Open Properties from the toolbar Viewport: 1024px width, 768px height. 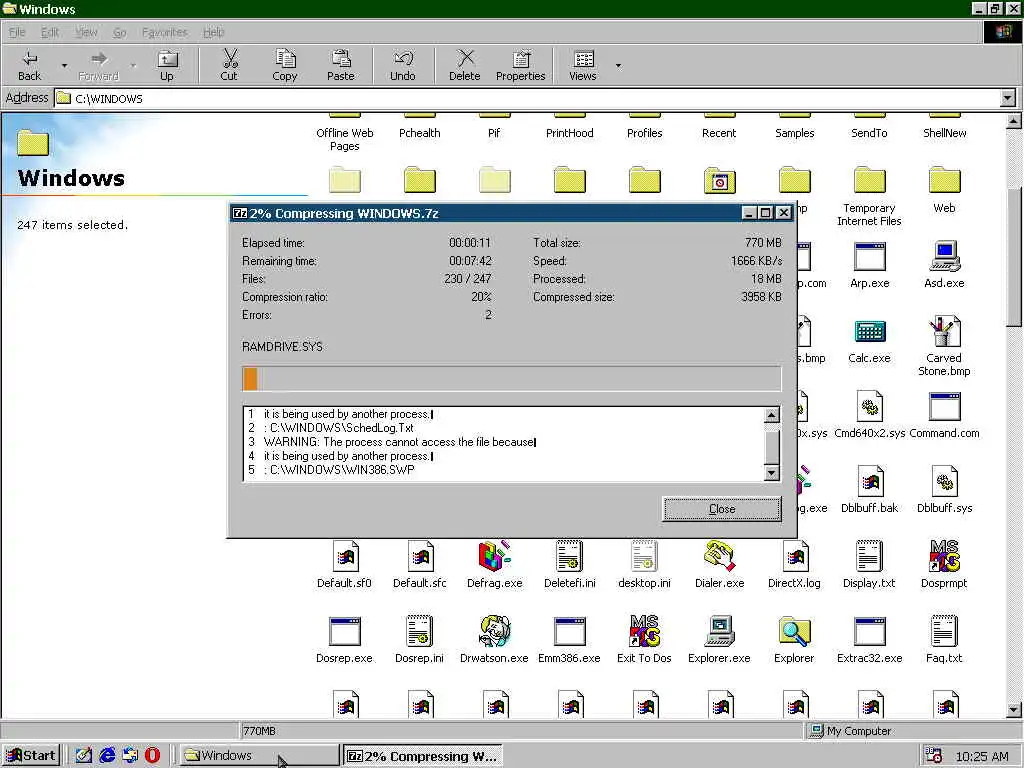[520, 65]
